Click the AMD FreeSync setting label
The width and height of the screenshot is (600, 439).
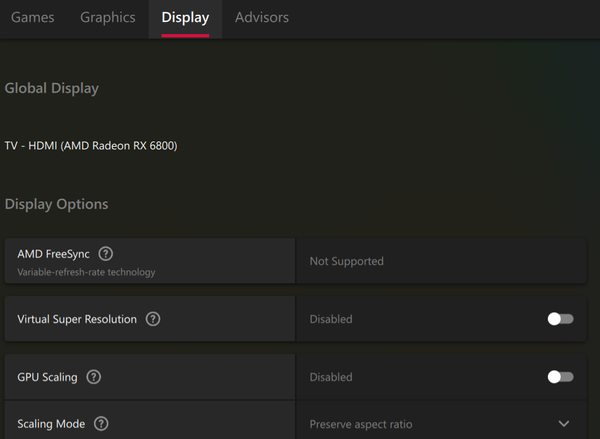coord(53,254)
